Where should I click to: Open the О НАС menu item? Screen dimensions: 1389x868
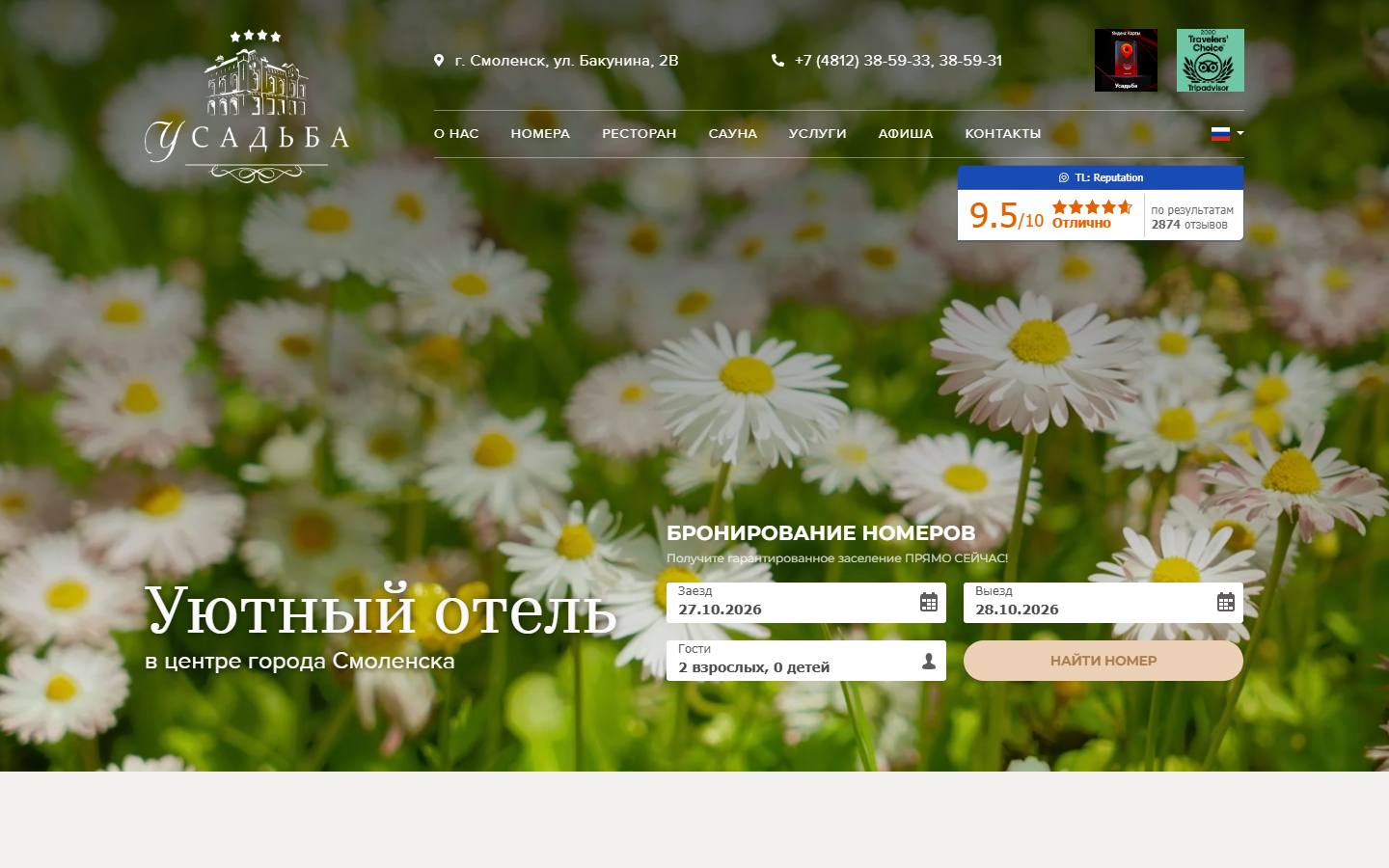coord(456,134)
